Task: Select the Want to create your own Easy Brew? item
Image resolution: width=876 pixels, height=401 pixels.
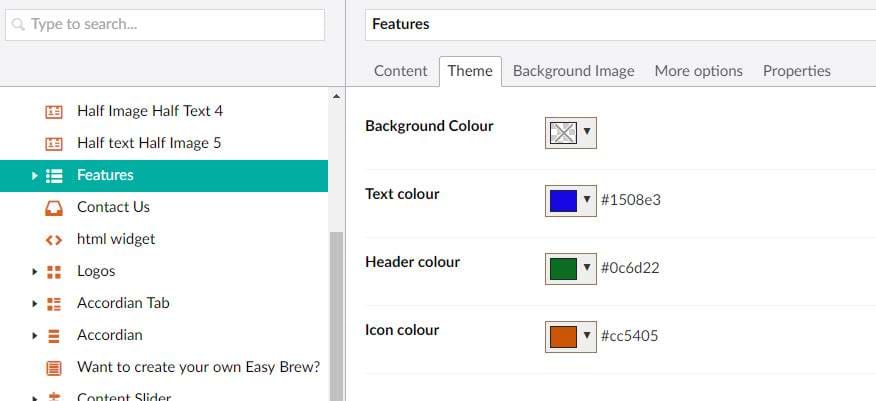Action: coord(198,367)
